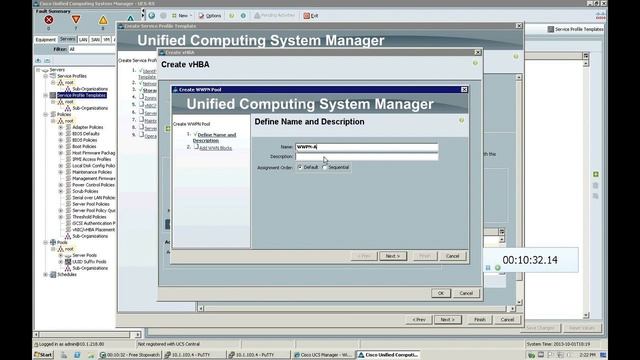The image size is (640, 360).
Task: Switch to the VM tab
Action: 107,40
